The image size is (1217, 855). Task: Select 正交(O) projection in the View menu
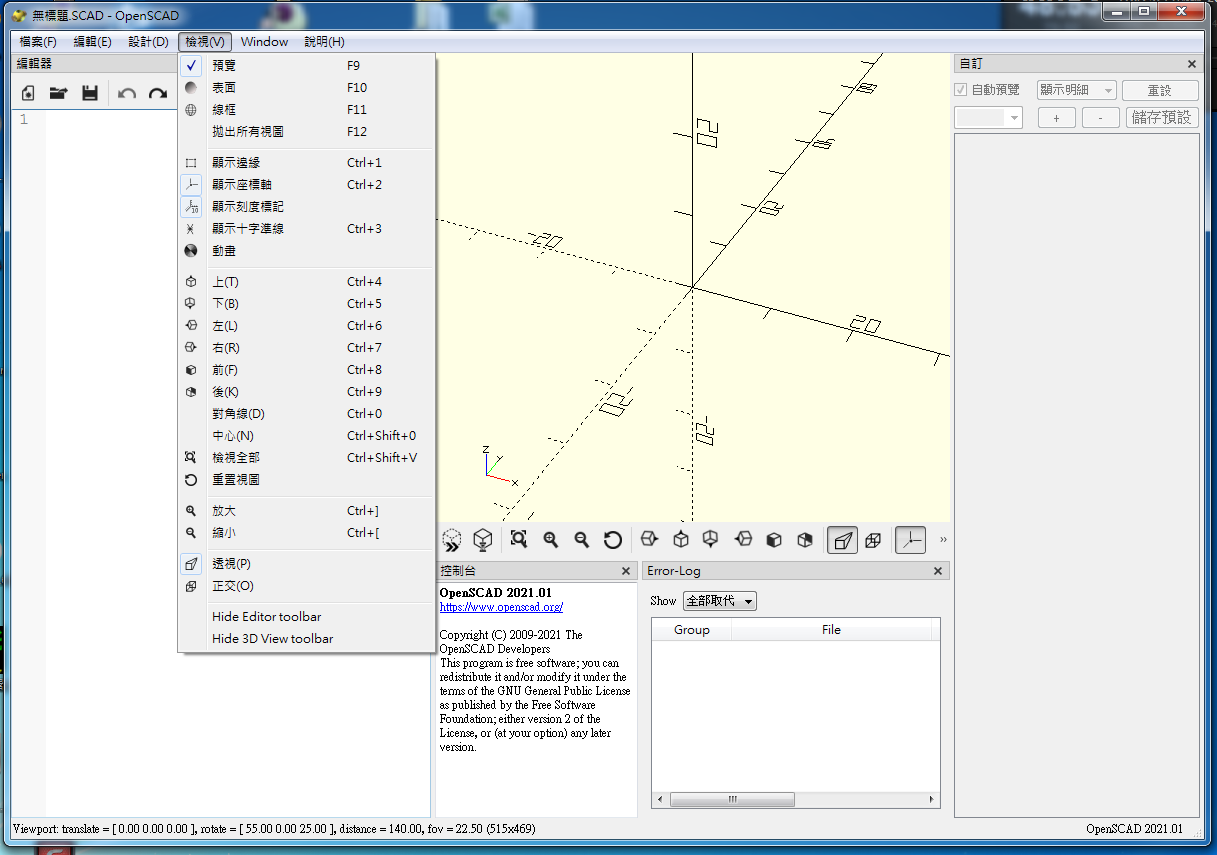[x=306, y=585]
